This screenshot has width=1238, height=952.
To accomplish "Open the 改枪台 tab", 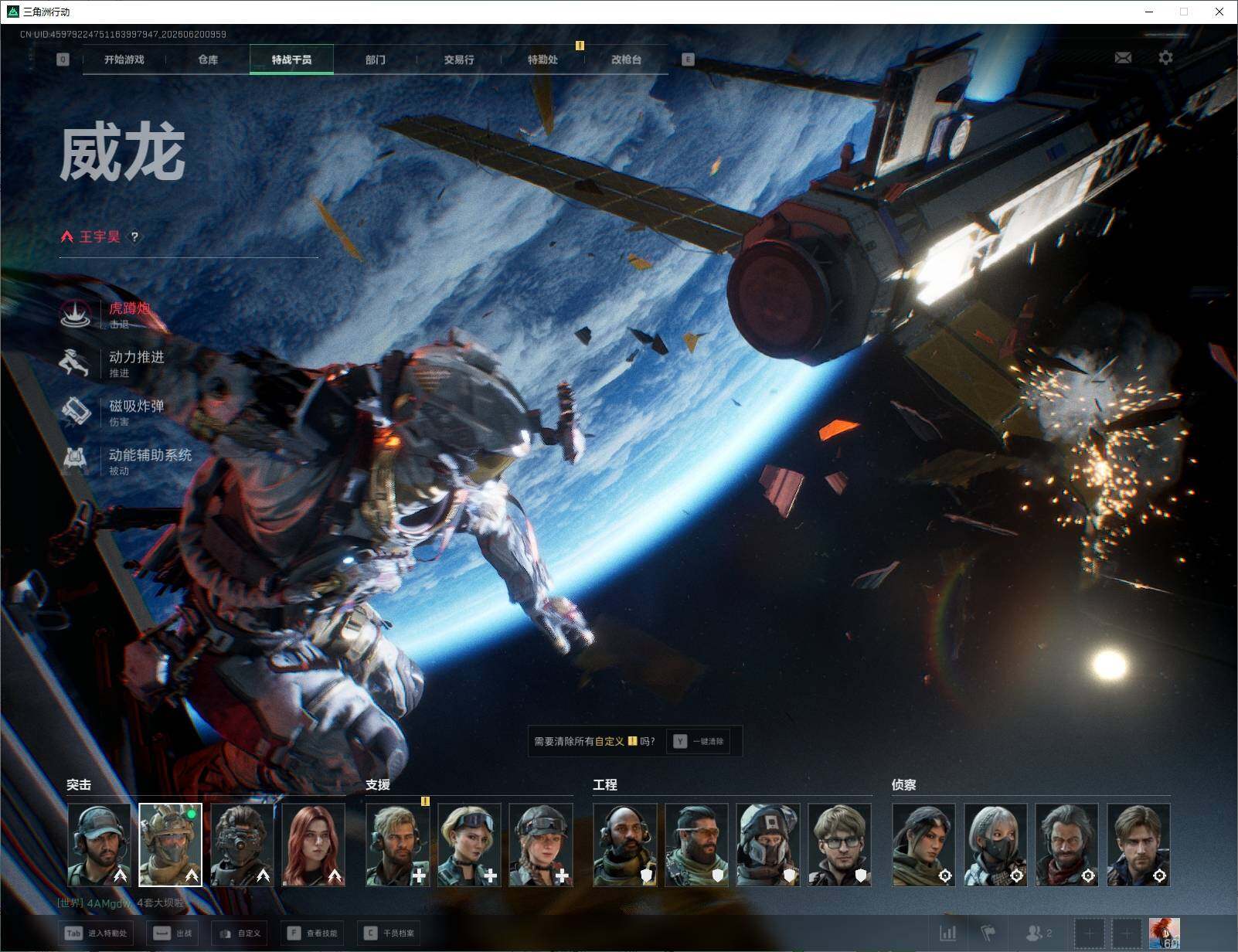I will [626, 59].
